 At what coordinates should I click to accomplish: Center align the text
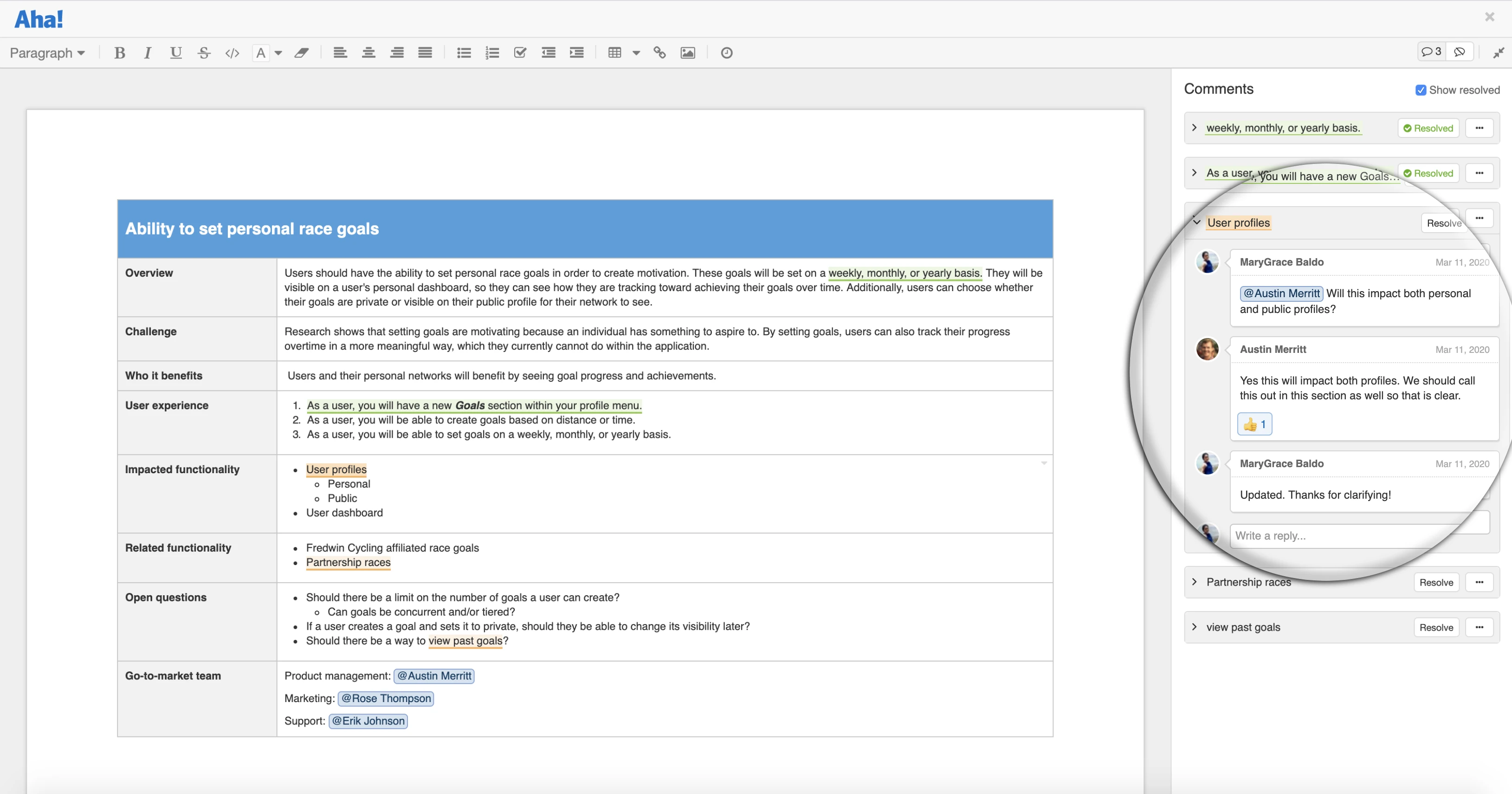[368, 53]
